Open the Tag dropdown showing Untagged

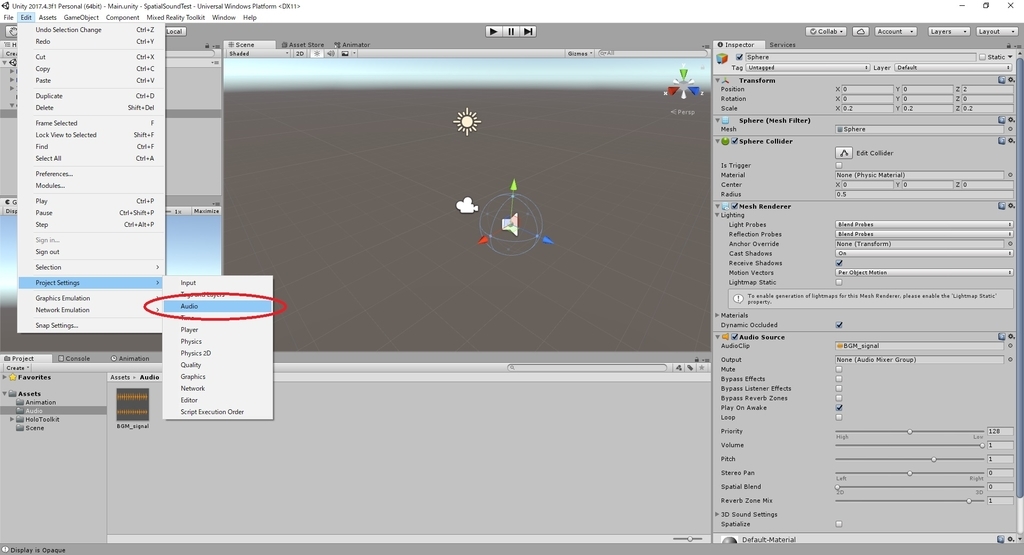808,68
